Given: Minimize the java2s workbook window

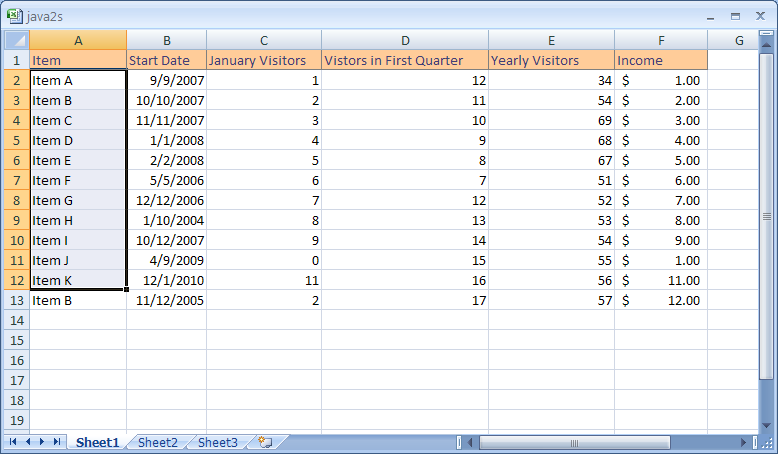Looking at the screenshot, I should click(x=711, y=17).
